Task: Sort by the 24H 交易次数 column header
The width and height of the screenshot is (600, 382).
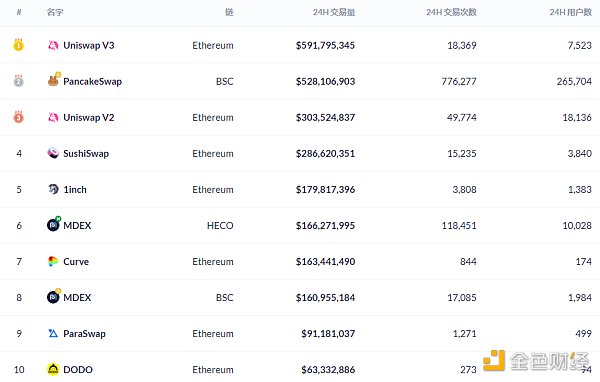Action: (x=451, y=12)
